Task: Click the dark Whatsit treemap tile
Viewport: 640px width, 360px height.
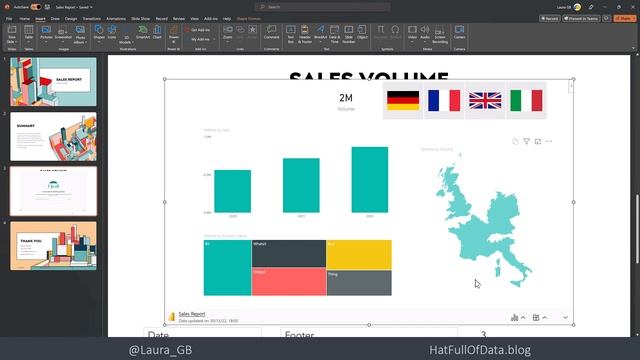Action: coord(289,253)
